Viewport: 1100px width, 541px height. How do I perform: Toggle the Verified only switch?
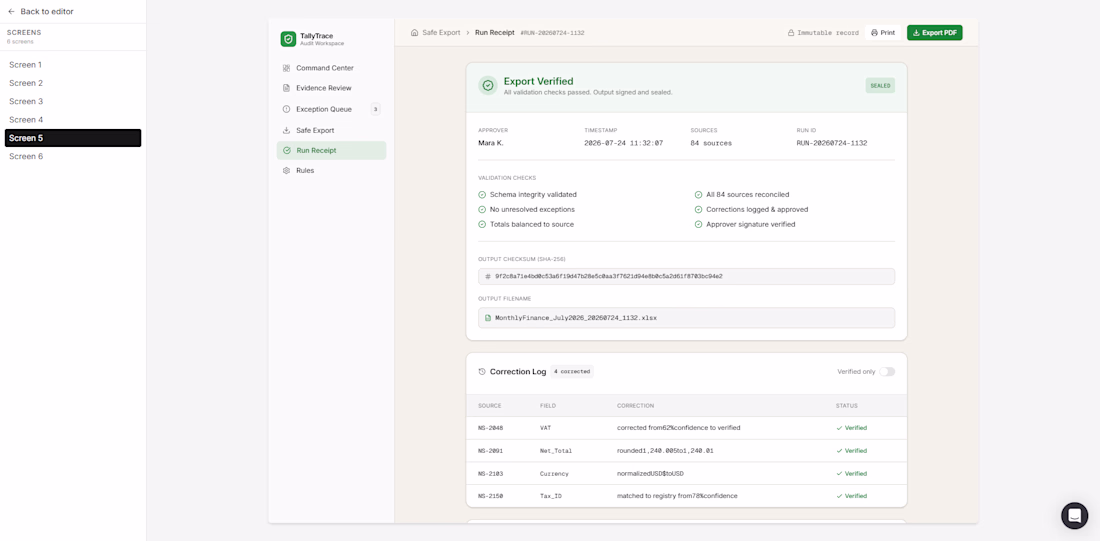click(x=887, y=372)
